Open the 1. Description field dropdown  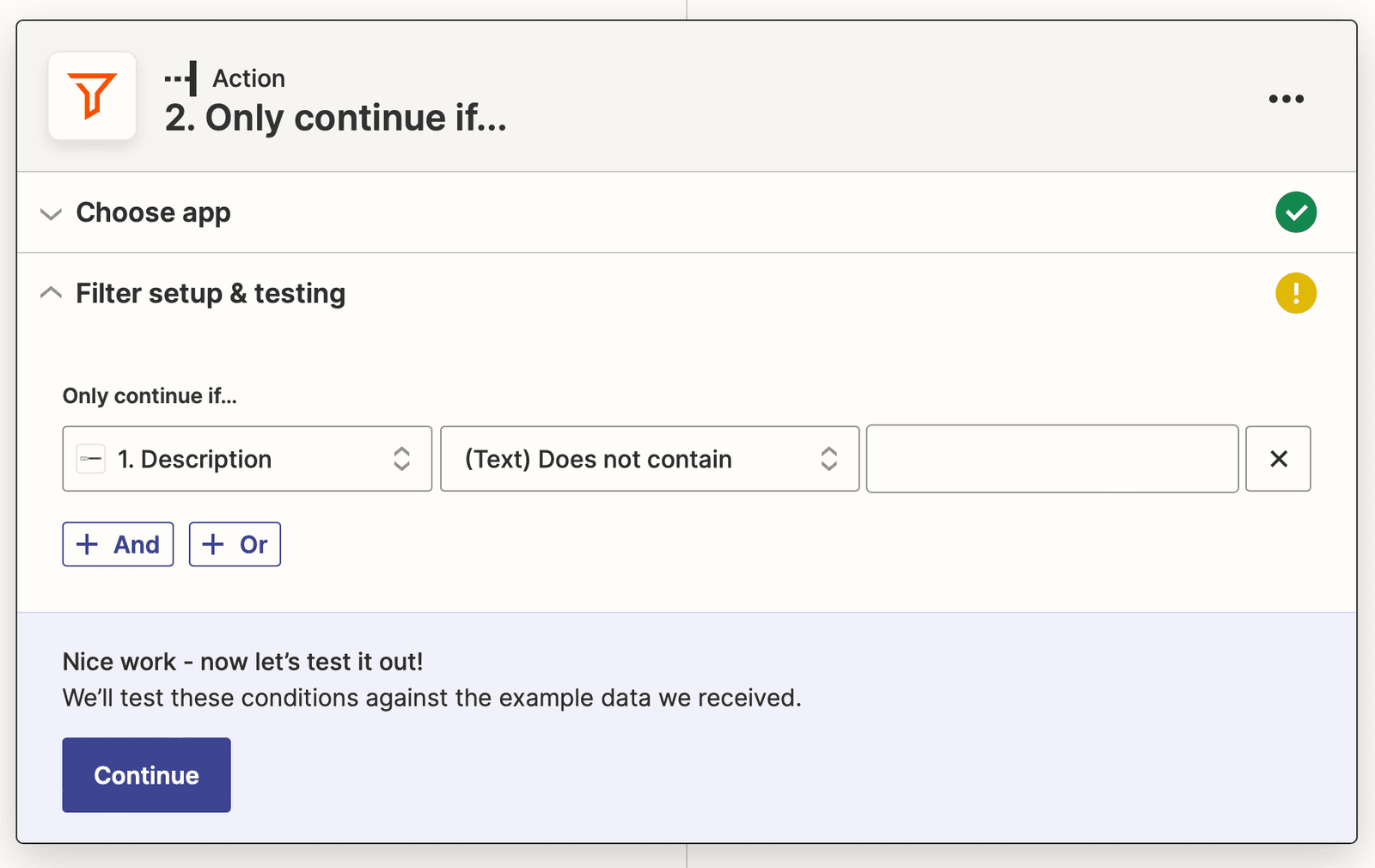pos(247,459)
